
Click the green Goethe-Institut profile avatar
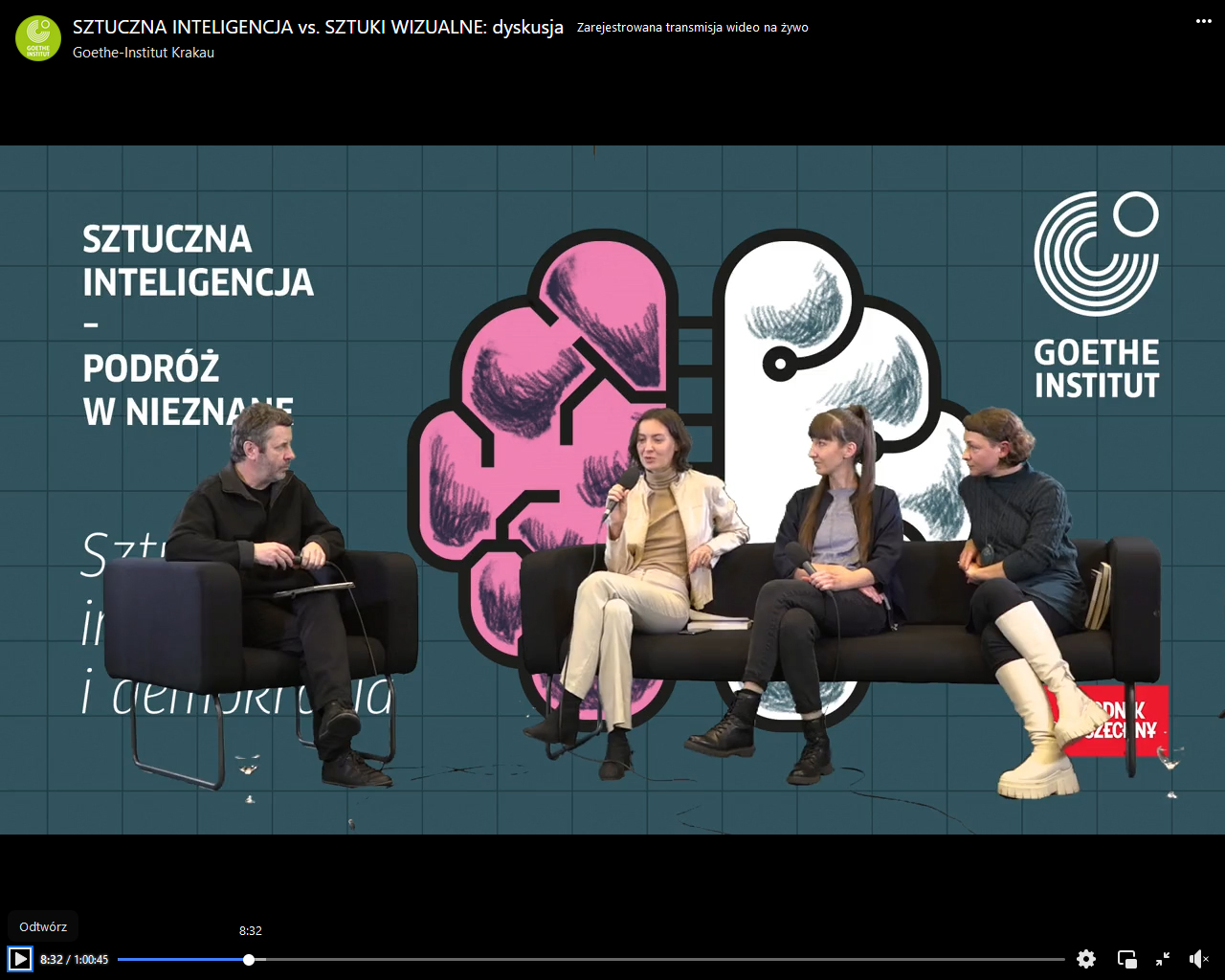[x=38, y=38]
